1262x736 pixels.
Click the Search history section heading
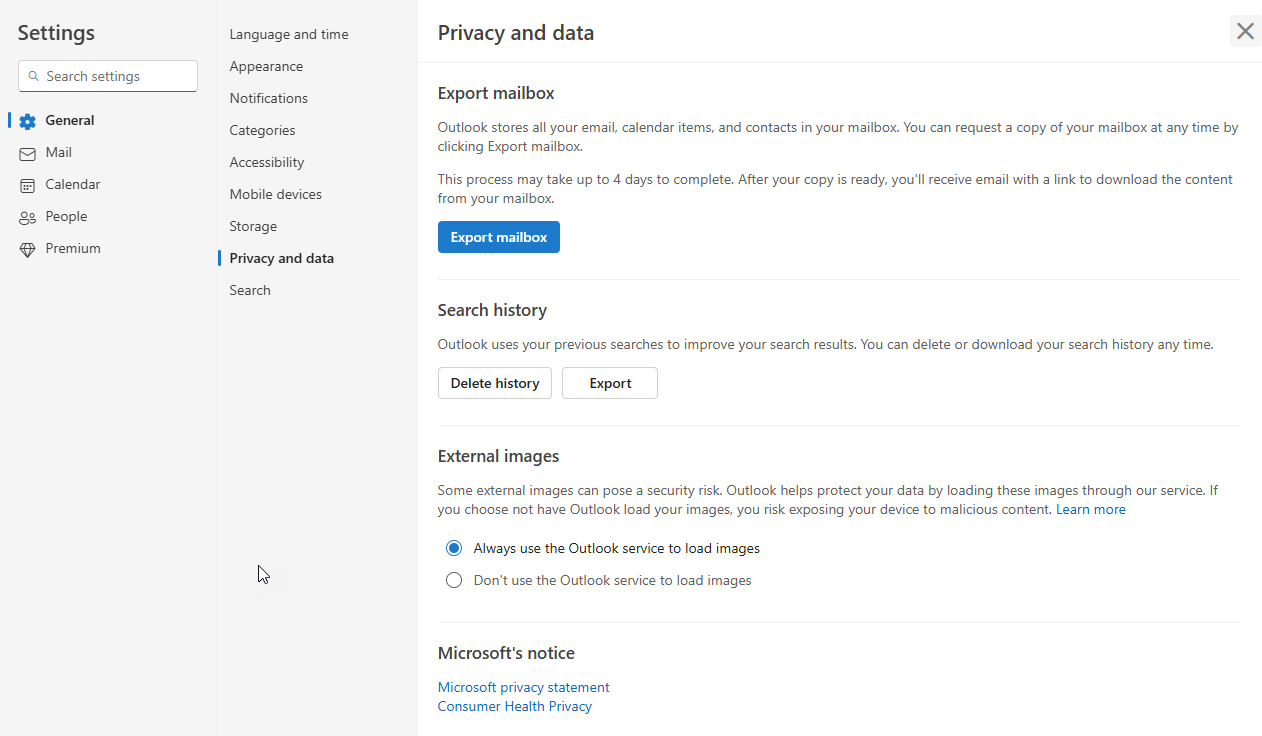[x=492, y=310]
